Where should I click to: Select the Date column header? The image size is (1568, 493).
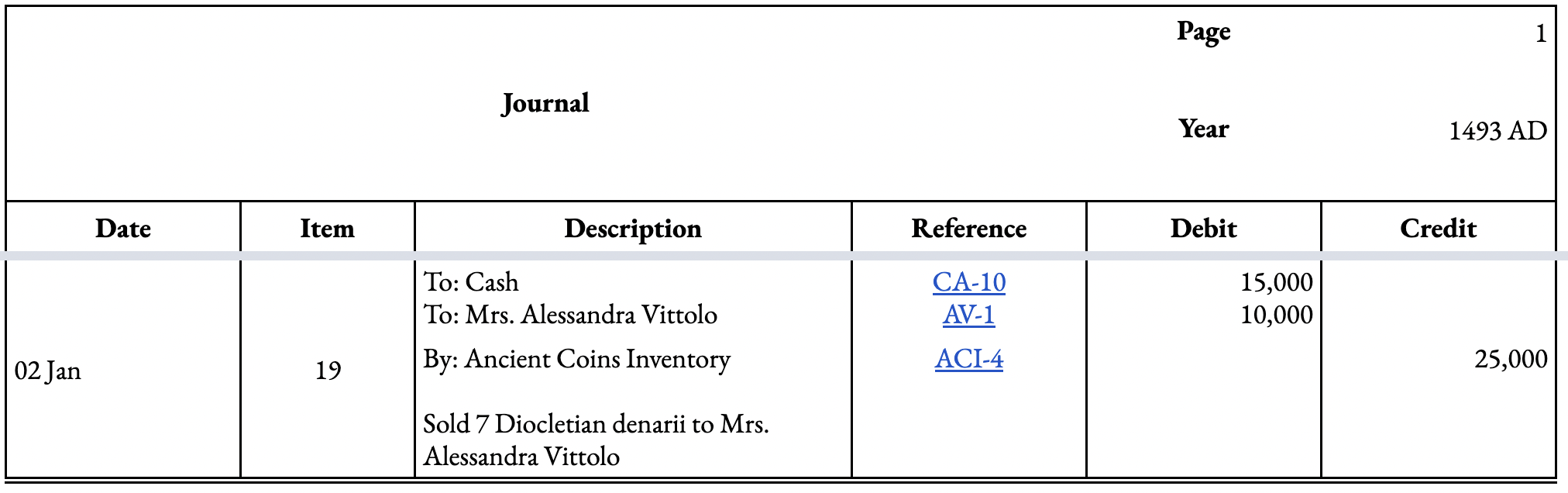(123, 228)
